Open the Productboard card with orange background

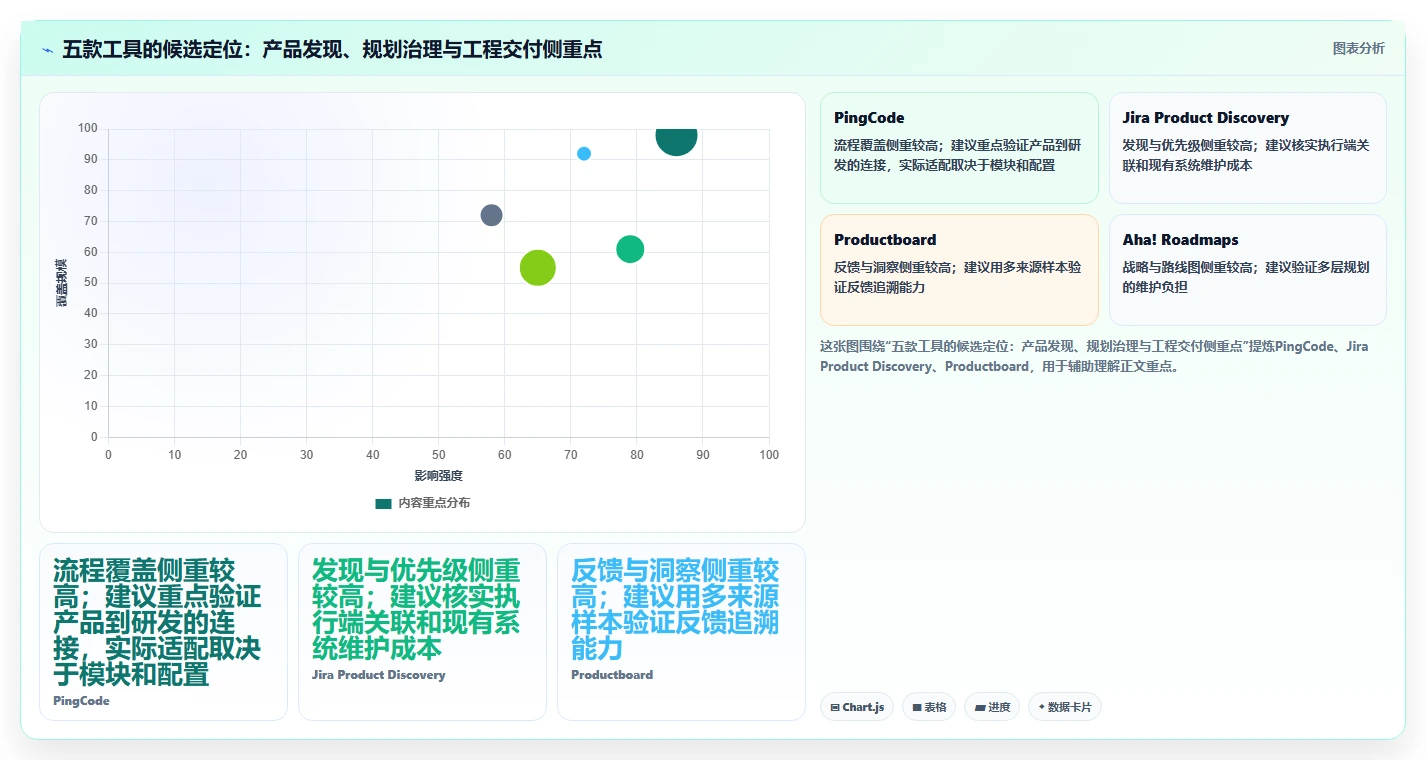pyautogui.click(x=959, y=270)
